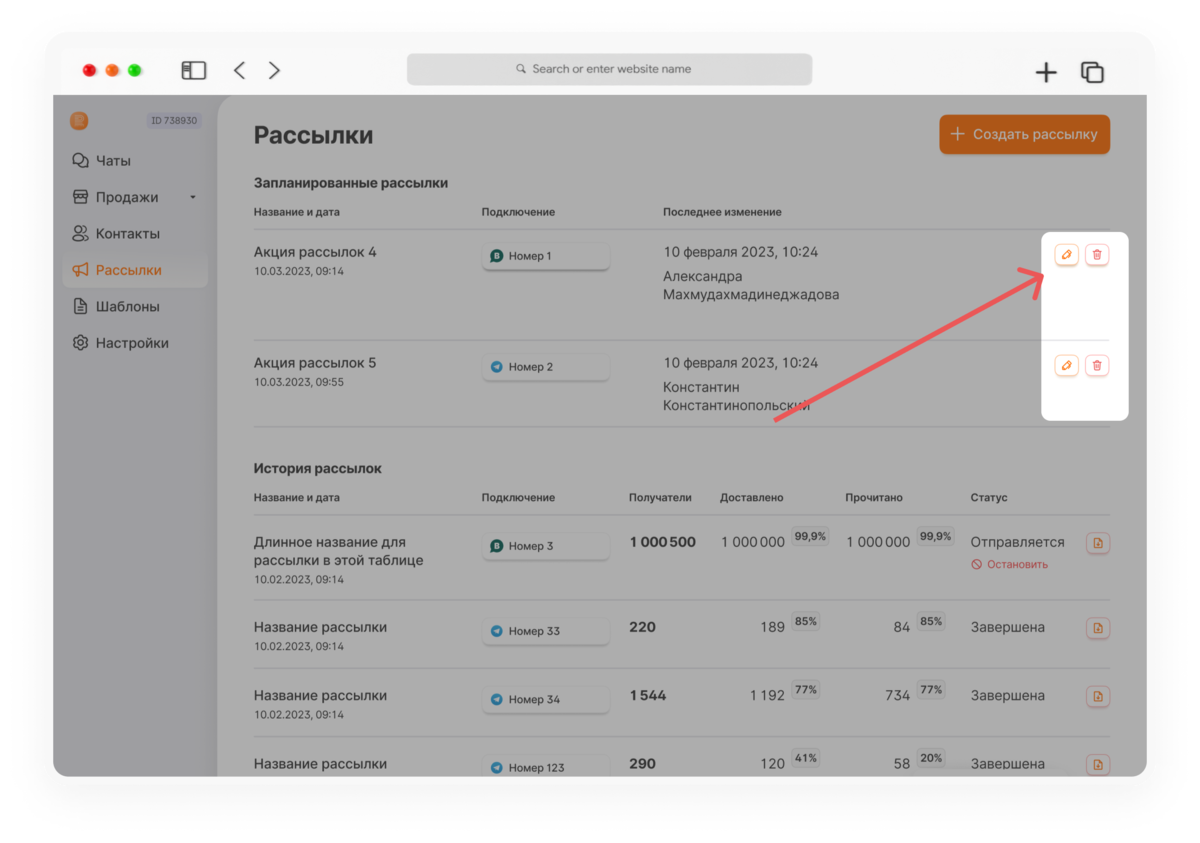Click read count 734
The width and height of the screenshot is (1200, 843).
[897, 695]
